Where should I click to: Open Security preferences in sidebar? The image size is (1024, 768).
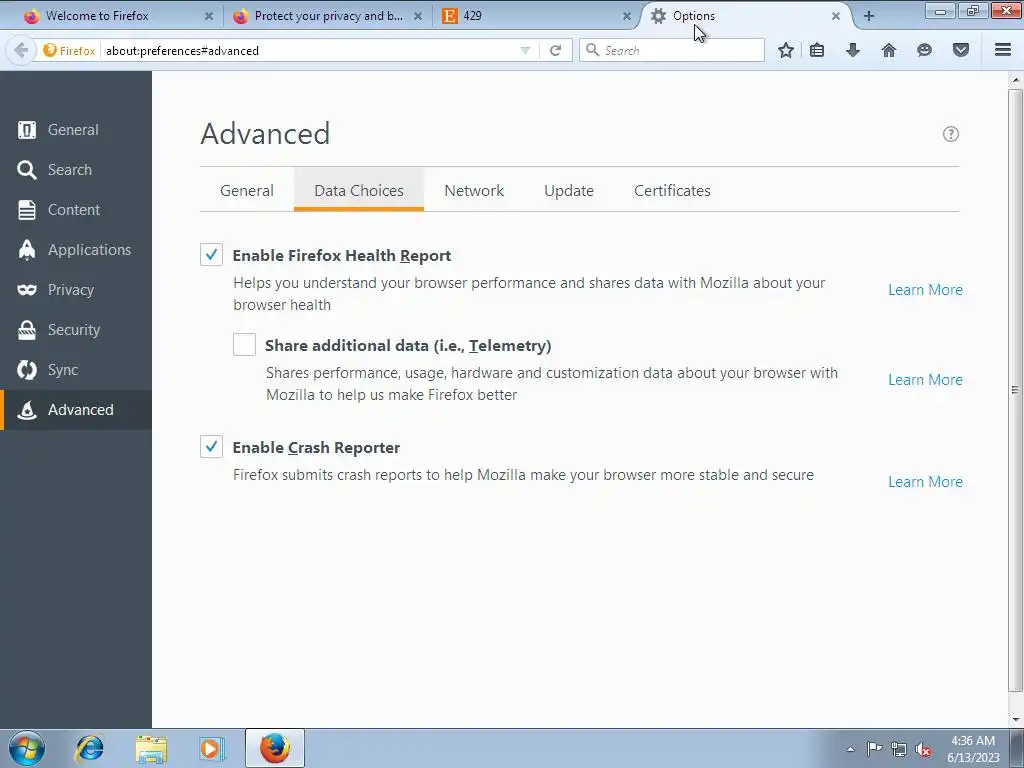[76, 330]
